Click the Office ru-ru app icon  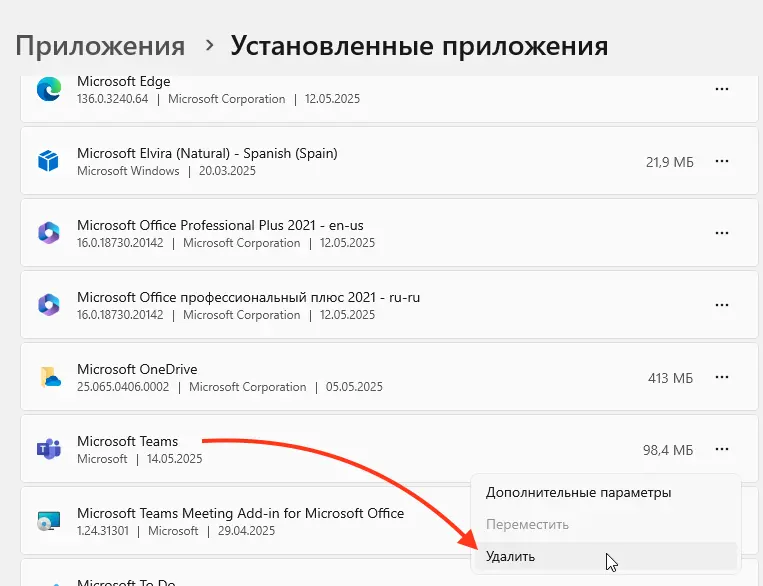[x=49, y=305]
